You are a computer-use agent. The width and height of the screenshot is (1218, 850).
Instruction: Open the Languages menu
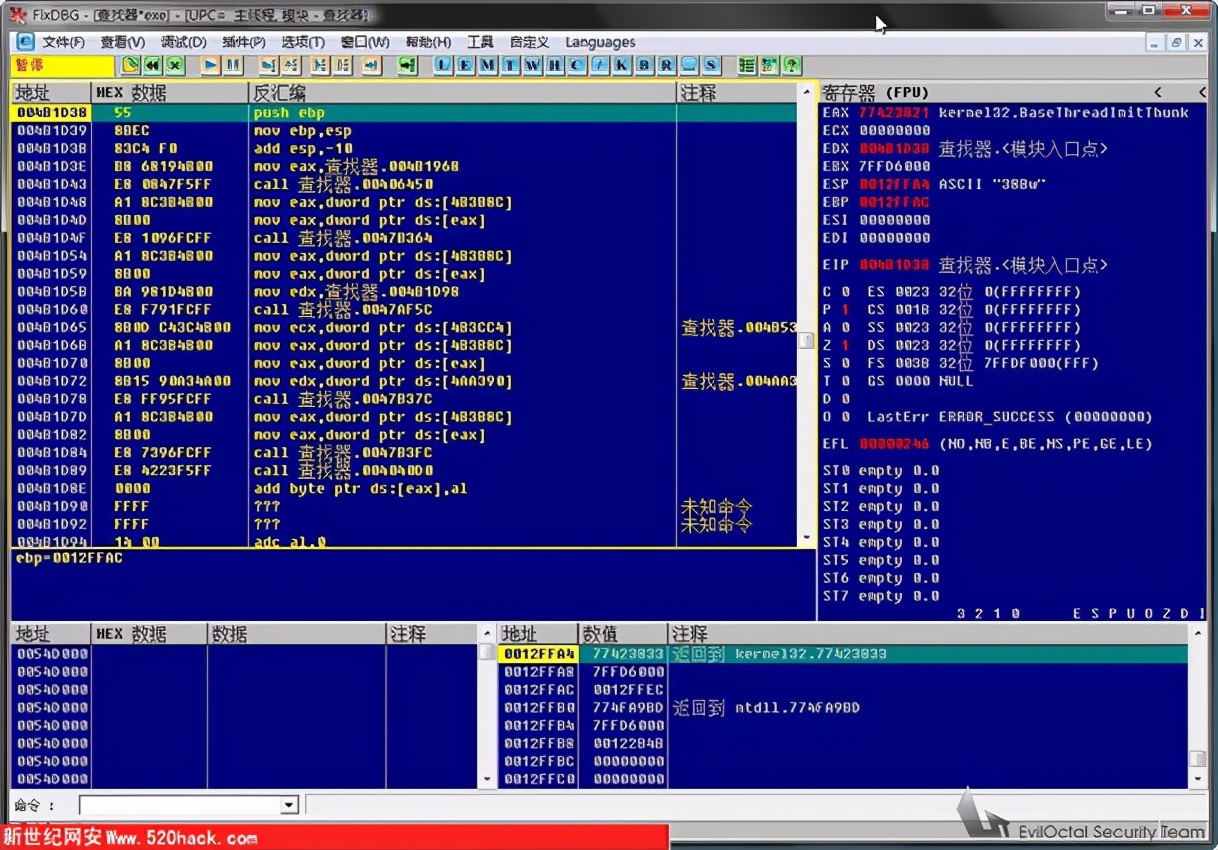pos(600,42)
